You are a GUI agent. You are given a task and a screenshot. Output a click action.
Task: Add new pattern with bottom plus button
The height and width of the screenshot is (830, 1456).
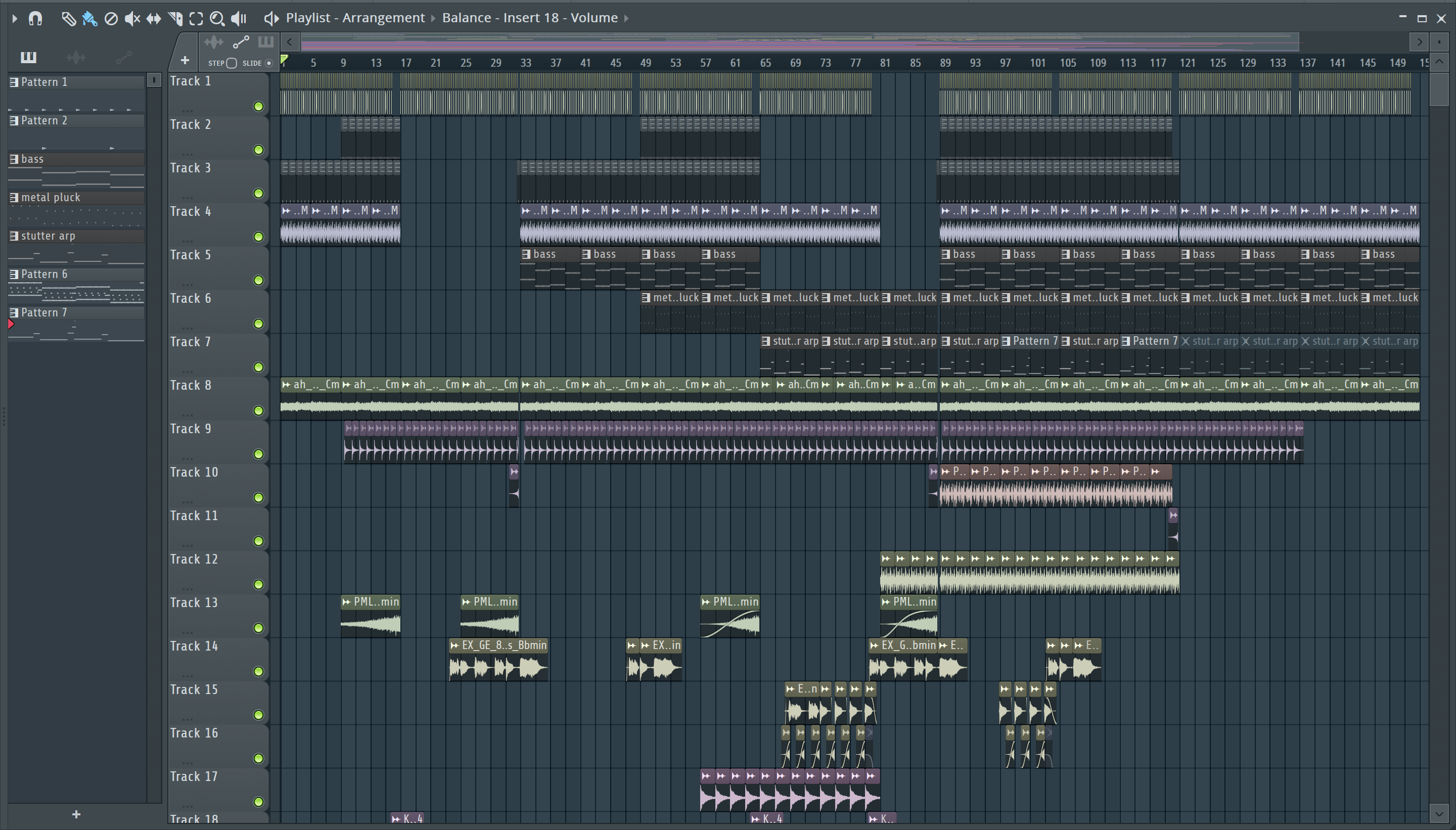pos(76,815)
